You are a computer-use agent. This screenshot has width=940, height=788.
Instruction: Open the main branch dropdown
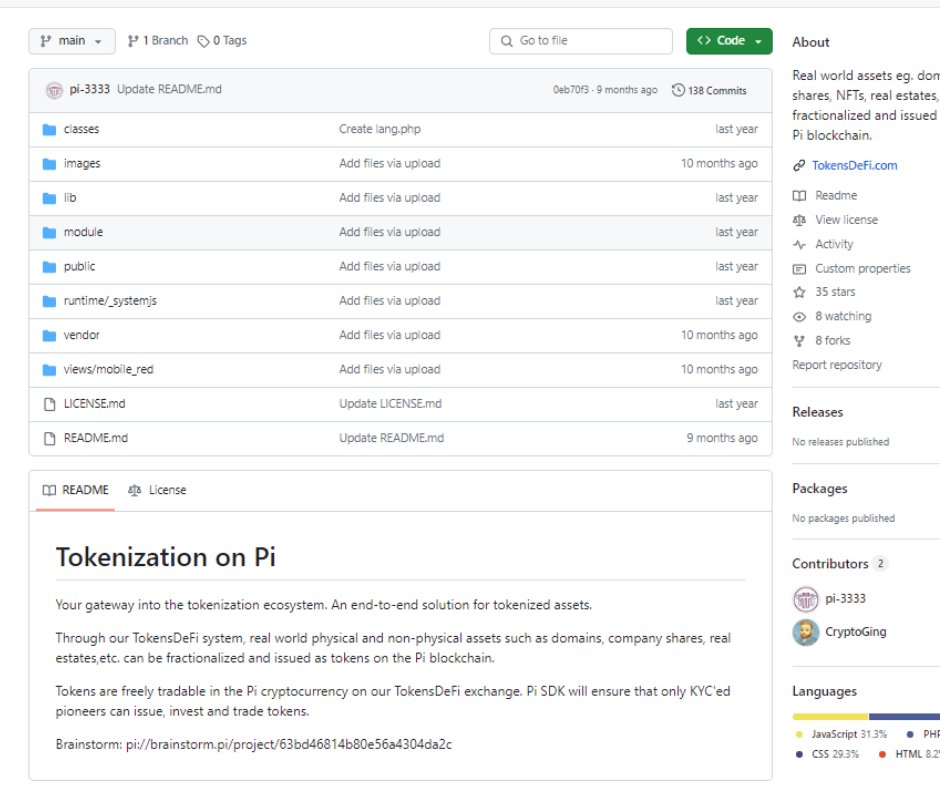point(72,41)
